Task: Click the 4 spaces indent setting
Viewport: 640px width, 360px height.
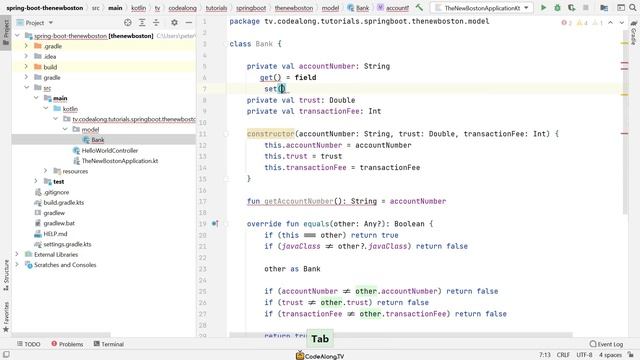Action: 610,355
